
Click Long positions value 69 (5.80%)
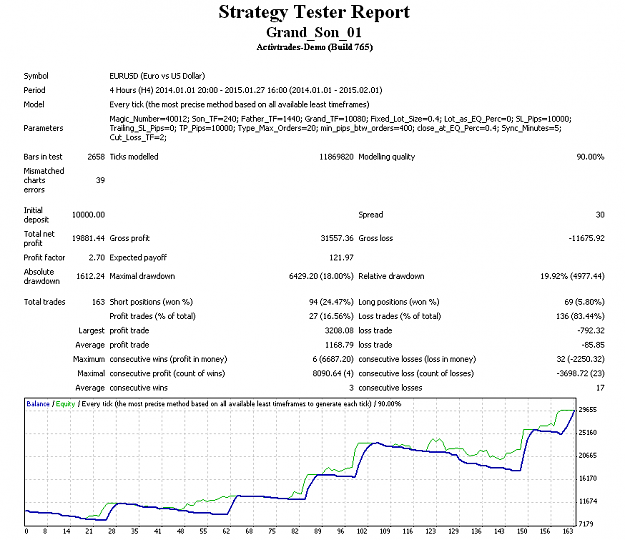584,302
